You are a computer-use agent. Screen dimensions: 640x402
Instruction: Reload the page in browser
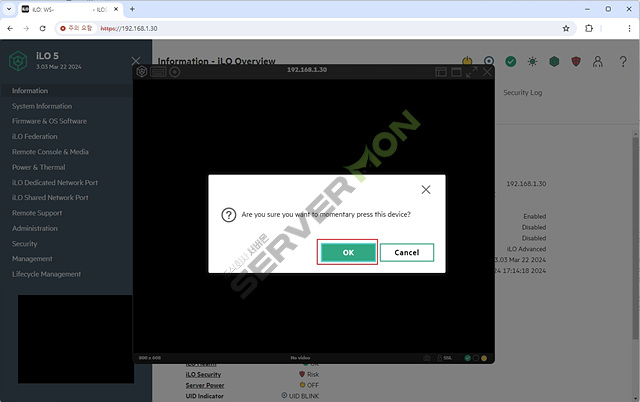pos(42,29)
